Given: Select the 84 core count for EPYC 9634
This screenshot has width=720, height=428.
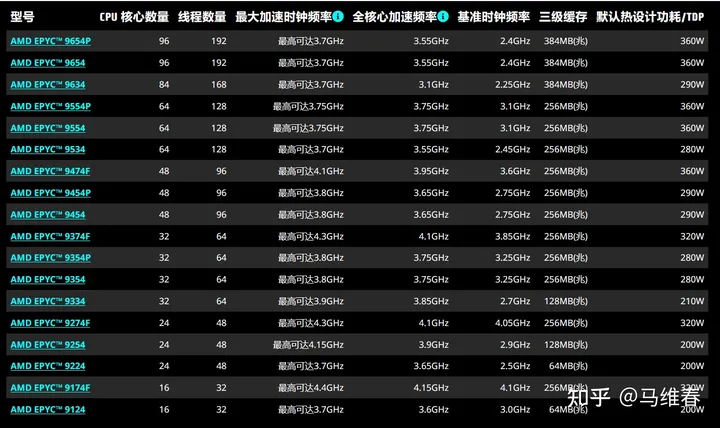Looking at the screenshot, I should (x=164, y=84).
